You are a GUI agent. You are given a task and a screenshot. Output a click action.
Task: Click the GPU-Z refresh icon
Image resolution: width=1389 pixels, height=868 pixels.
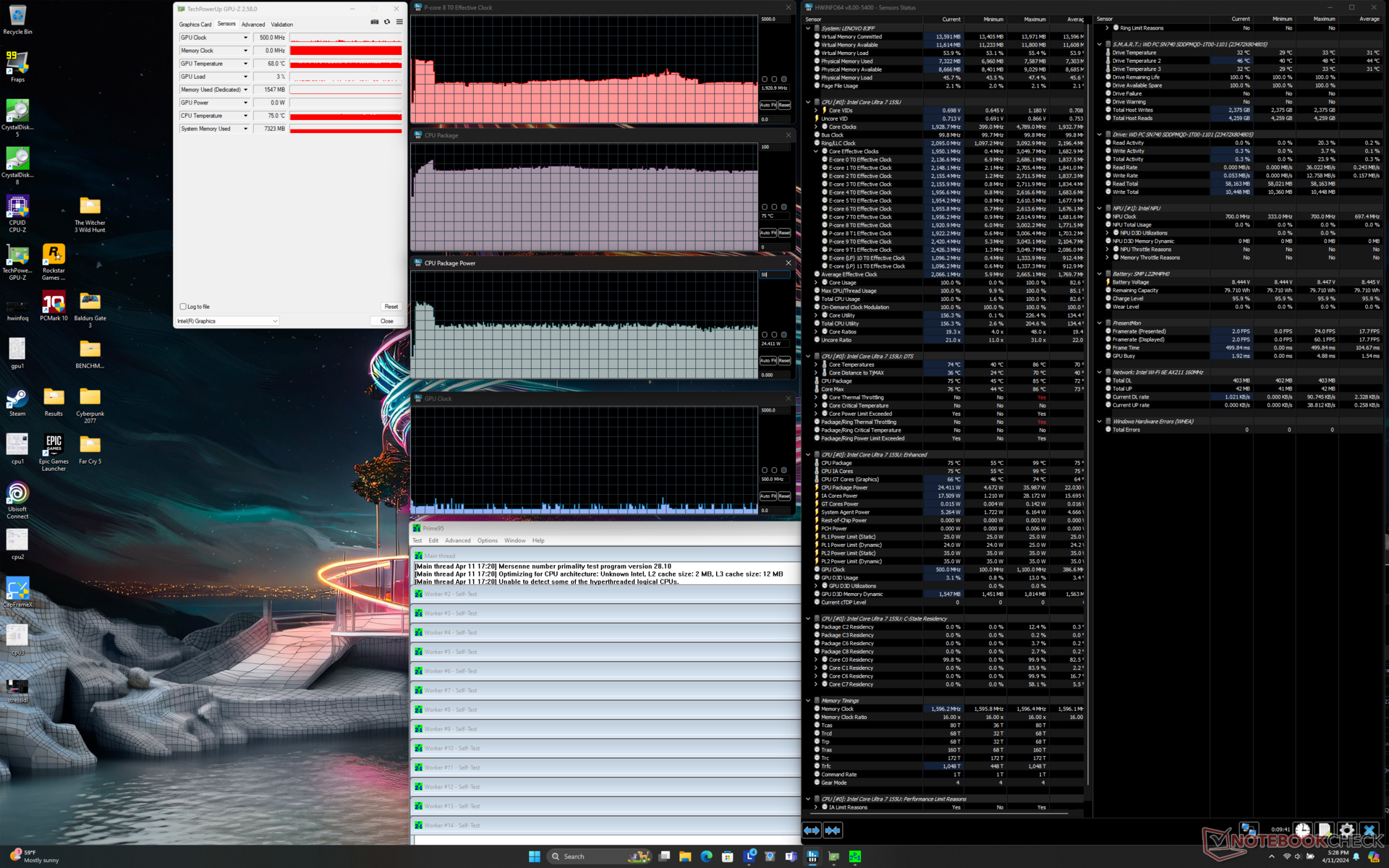pos(387,22)
